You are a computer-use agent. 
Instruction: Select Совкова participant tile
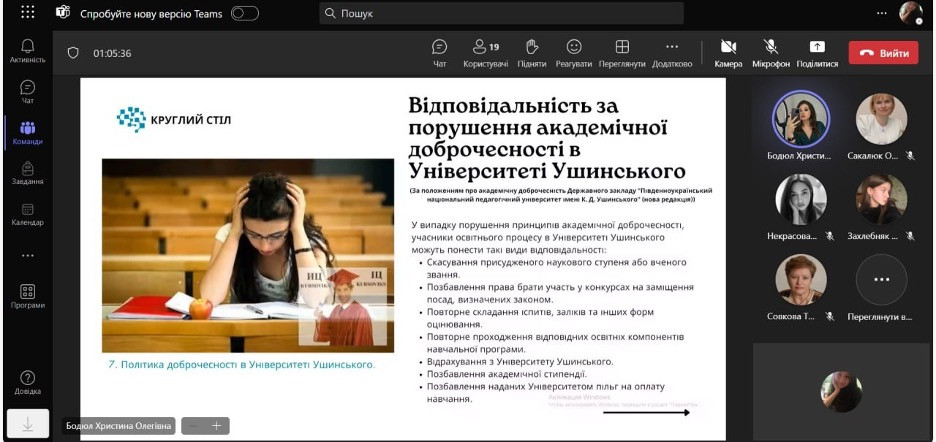pos(800,287)
